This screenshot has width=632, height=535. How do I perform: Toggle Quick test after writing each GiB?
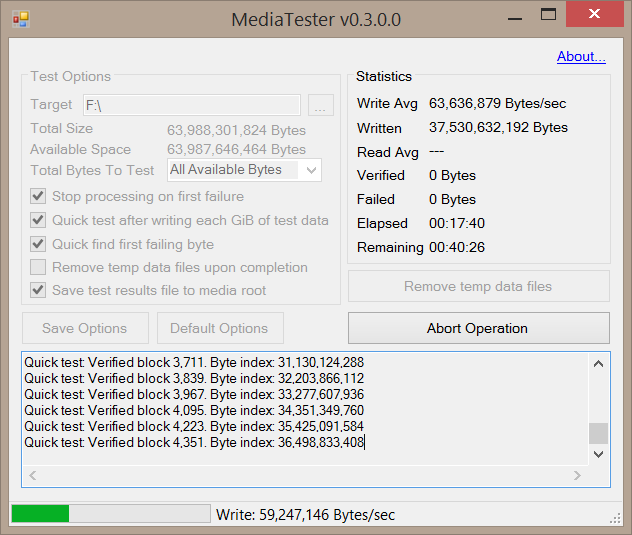(x=38, y=220)
